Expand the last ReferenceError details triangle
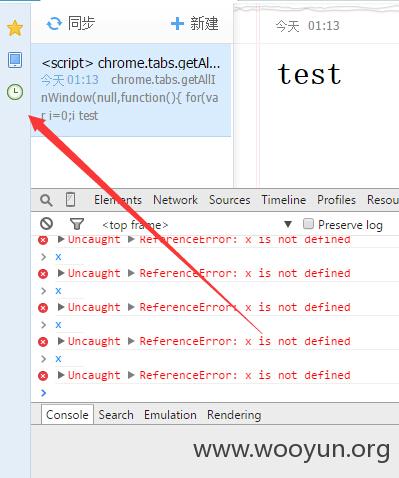 click(131, 375)
